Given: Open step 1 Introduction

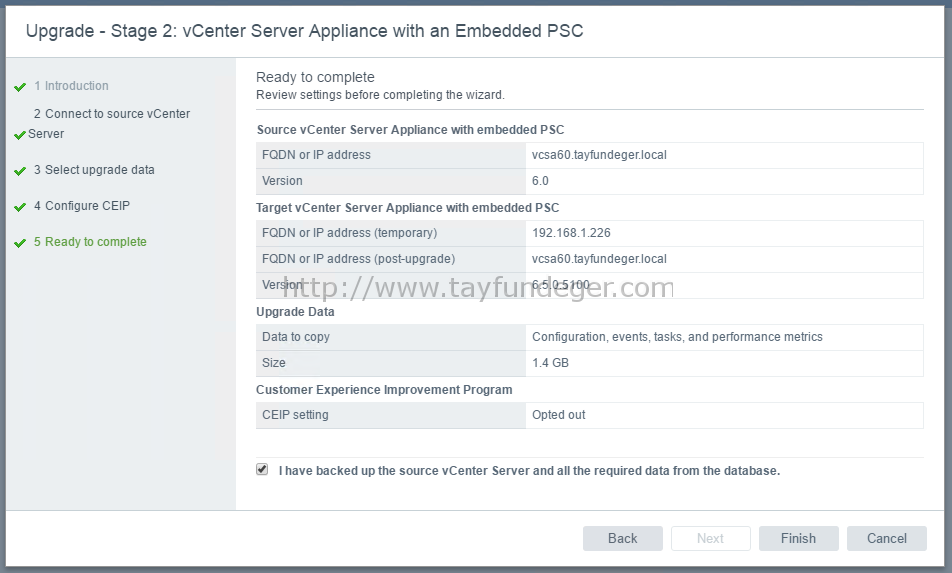Looking at the screenshot, I should [71, 86].
